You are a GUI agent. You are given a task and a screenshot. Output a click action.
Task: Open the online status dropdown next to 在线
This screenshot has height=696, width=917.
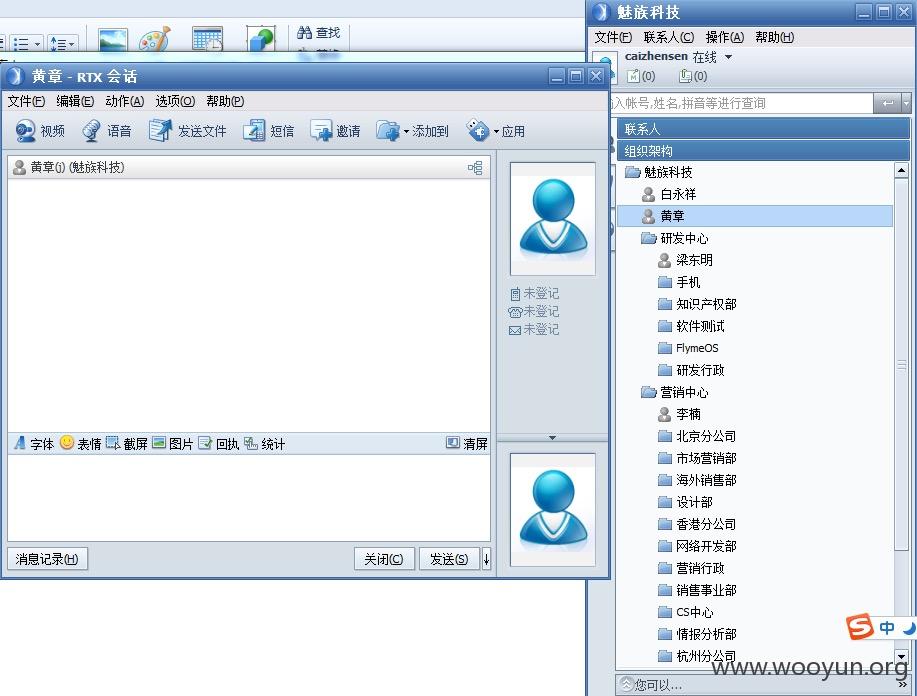pyautogui.click(x=729, y=57)
